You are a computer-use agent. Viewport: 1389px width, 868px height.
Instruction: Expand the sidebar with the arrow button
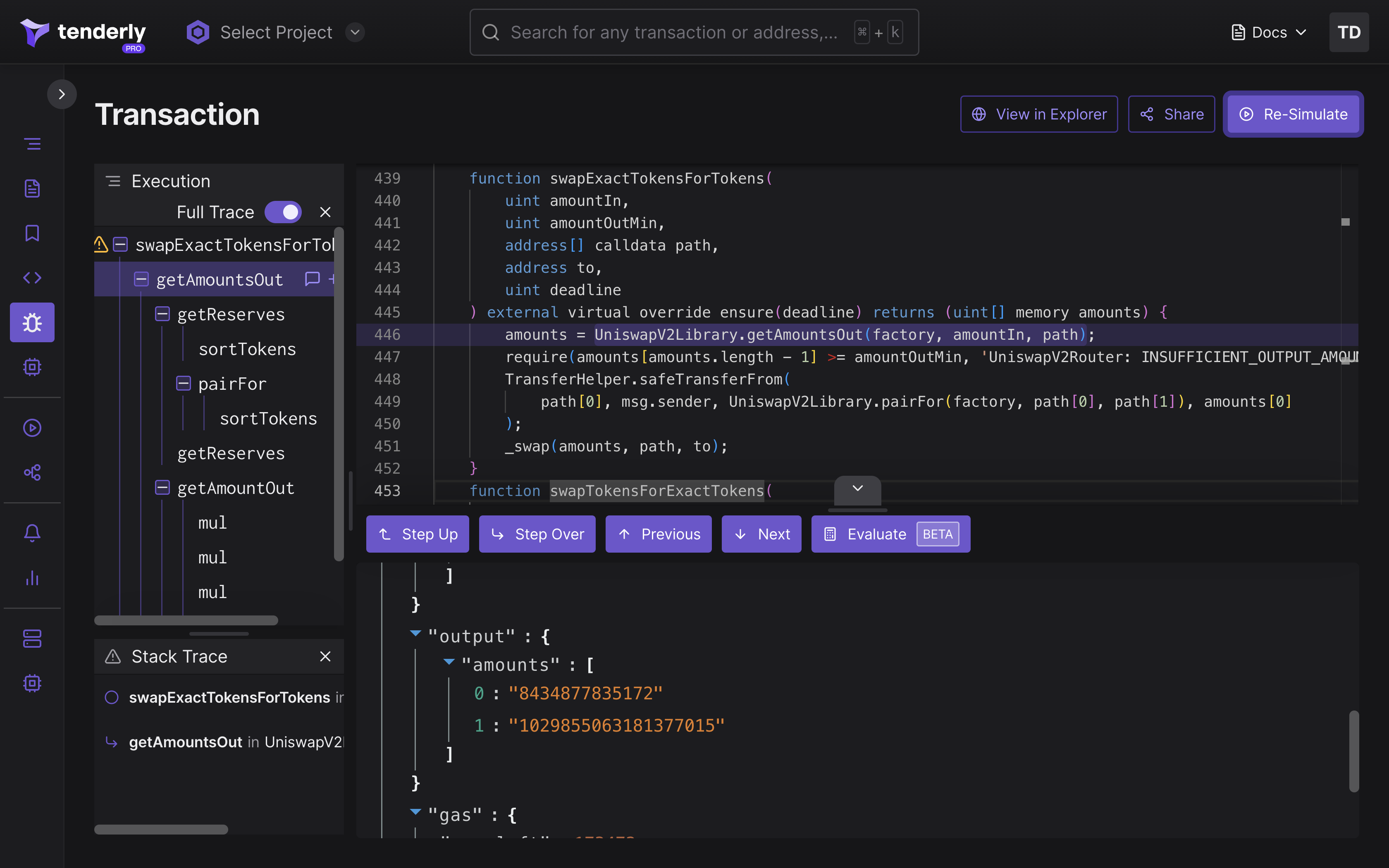pos(62,94)
